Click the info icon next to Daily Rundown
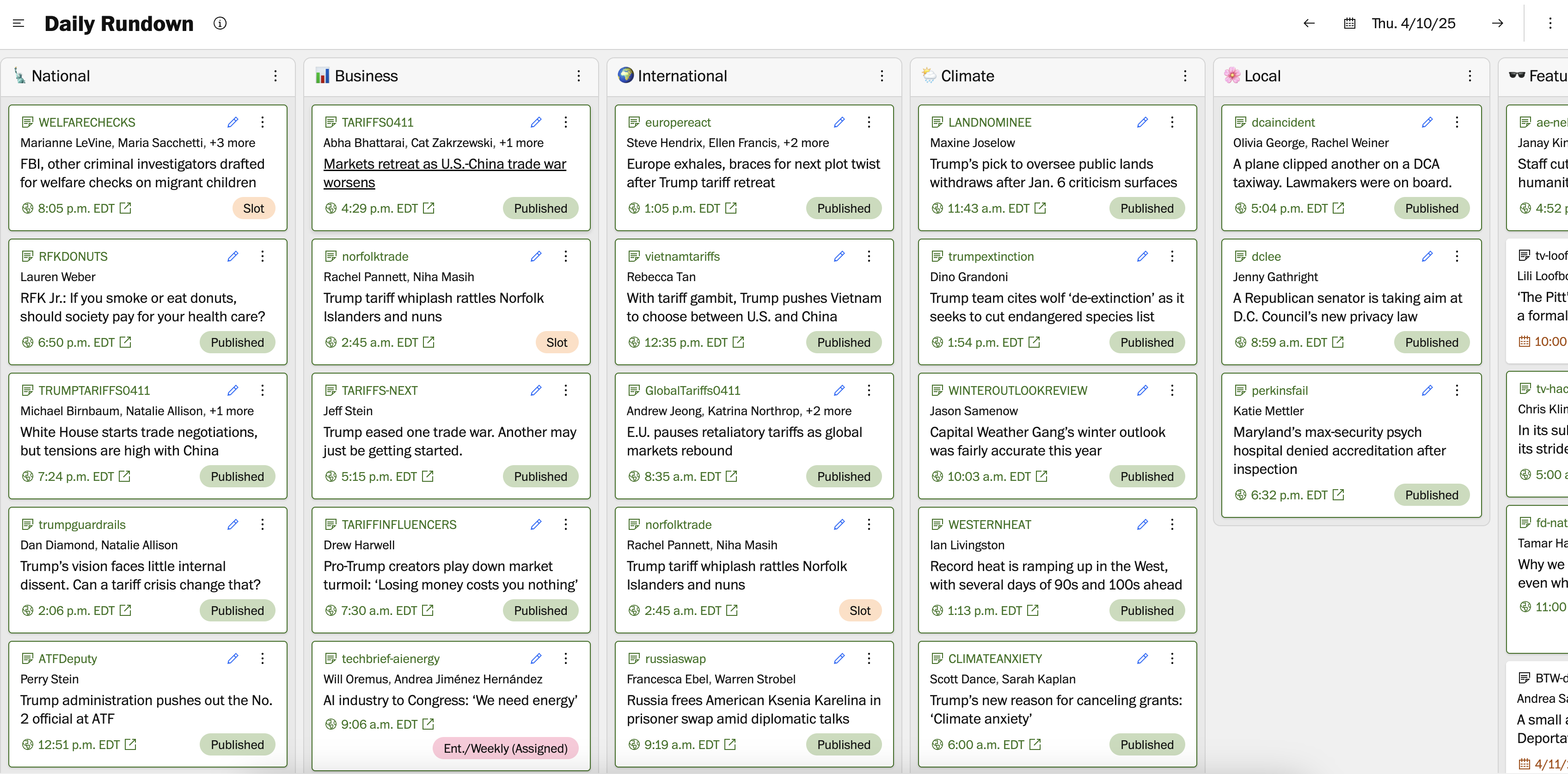Screen dimensions: 1568x774 [220, 23]
